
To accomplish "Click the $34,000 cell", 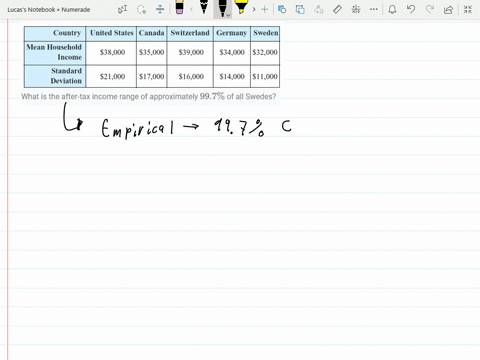I will 232,52.
